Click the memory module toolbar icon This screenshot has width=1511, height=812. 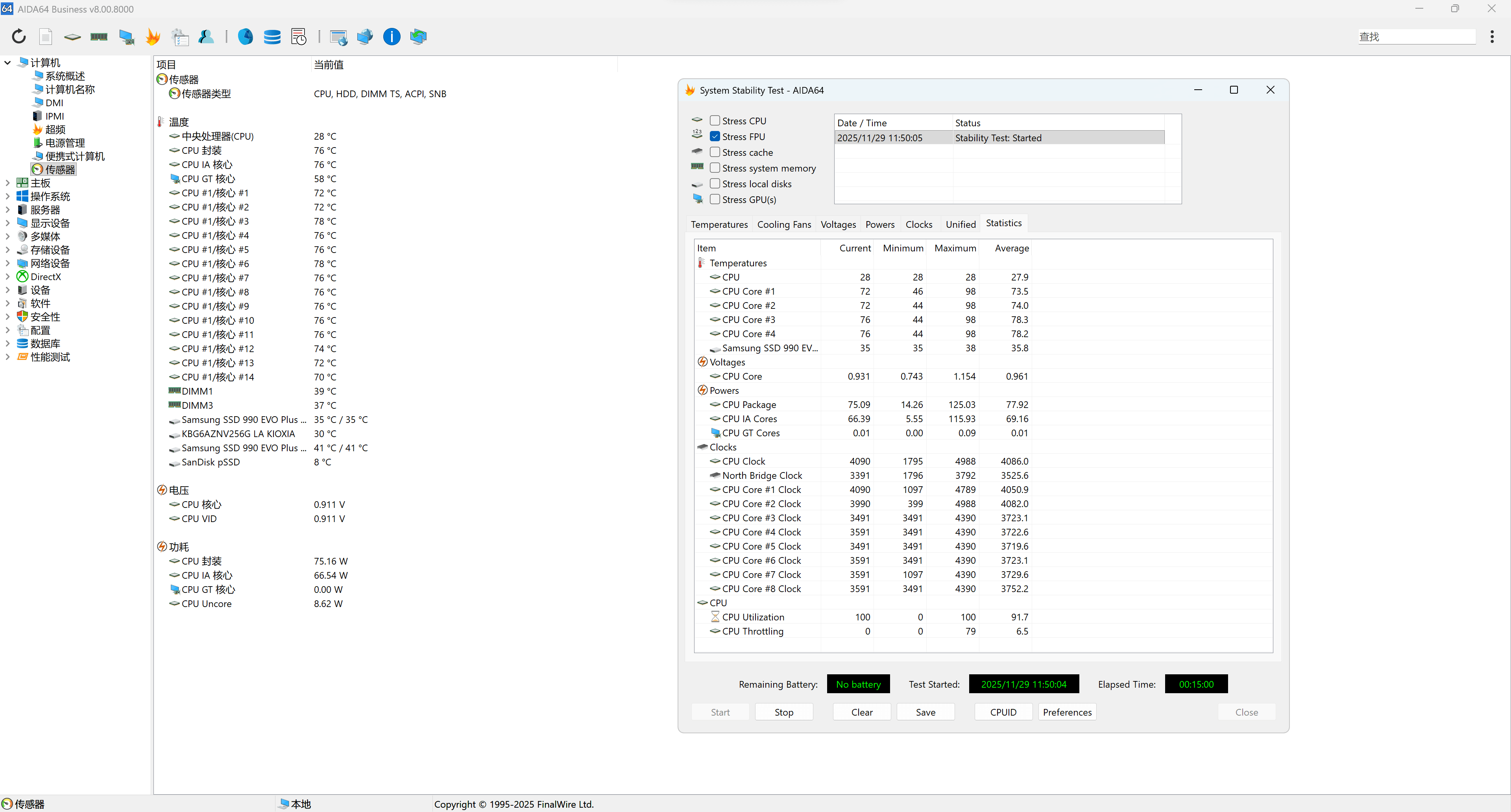click(99, 36)
